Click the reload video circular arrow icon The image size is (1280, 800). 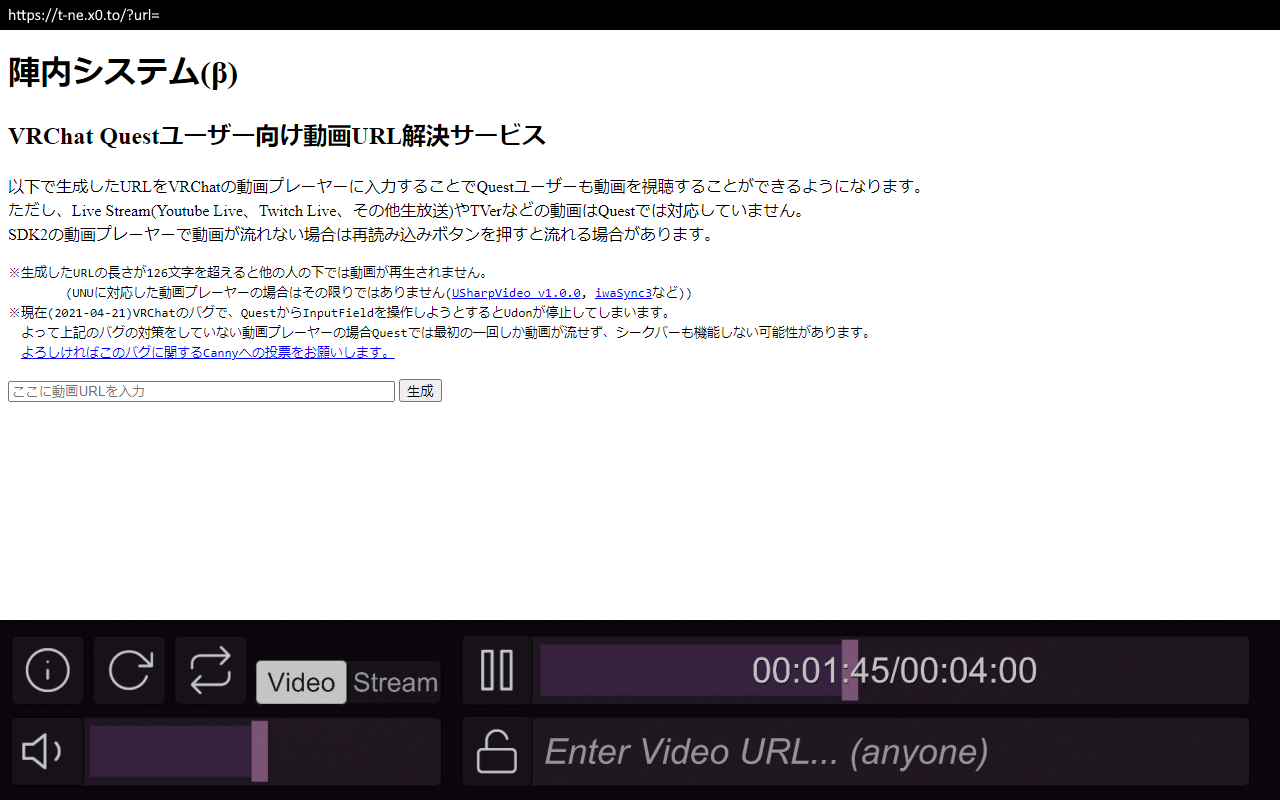pyautogui.click(x=130, y=670)
